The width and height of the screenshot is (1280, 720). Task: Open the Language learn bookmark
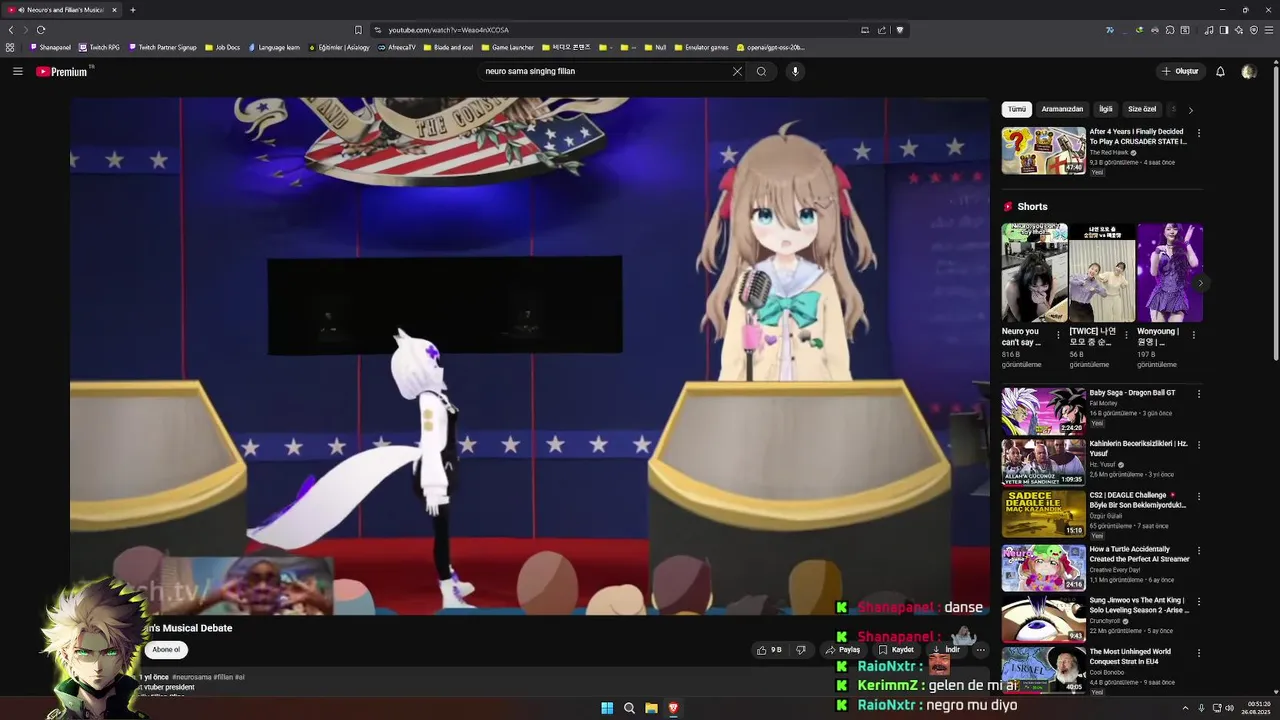pyautogui.click(x=274, y=47)
